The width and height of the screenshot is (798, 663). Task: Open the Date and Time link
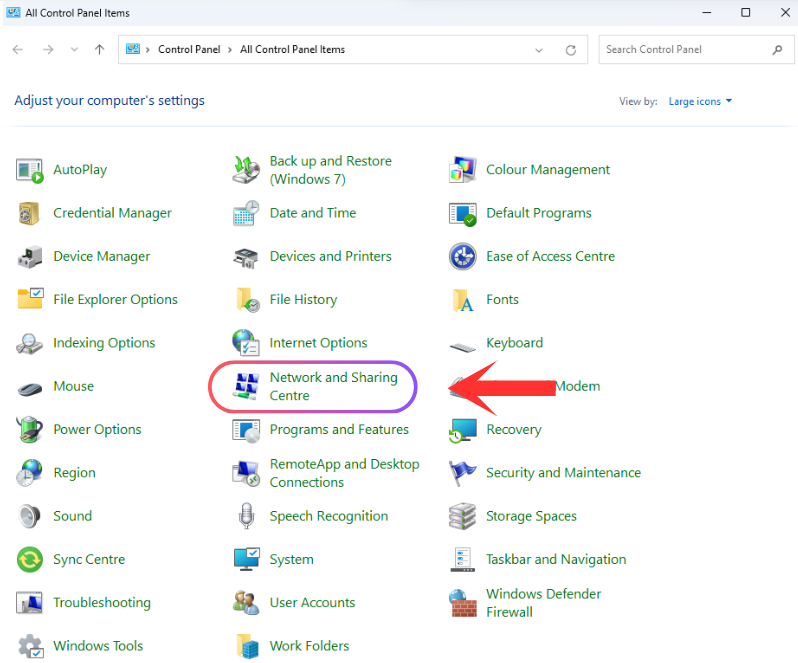pos(313,213)
